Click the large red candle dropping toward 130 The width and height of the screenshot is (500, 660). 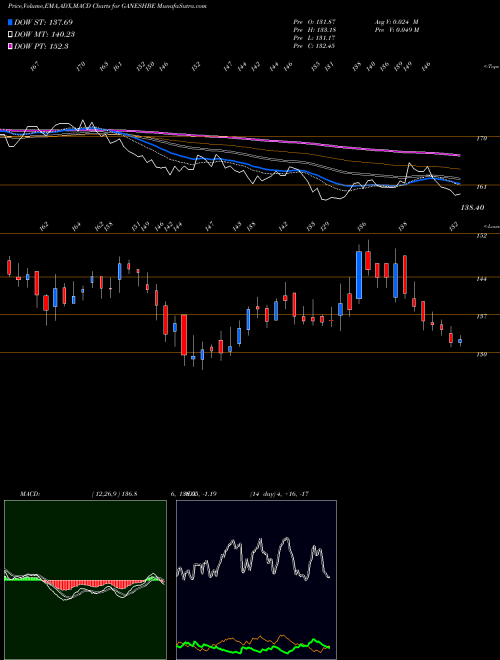[x=184, y=335]
